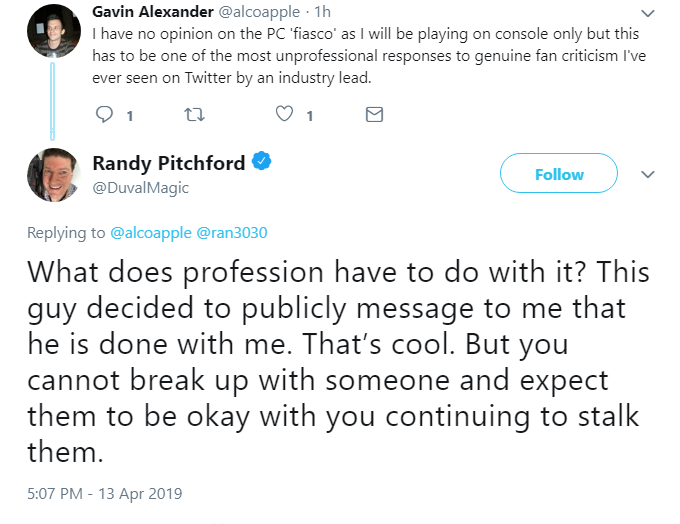Click the @alcoapple handle beside Gavin's name
680x524 pixels.
[x=259, y=12]
